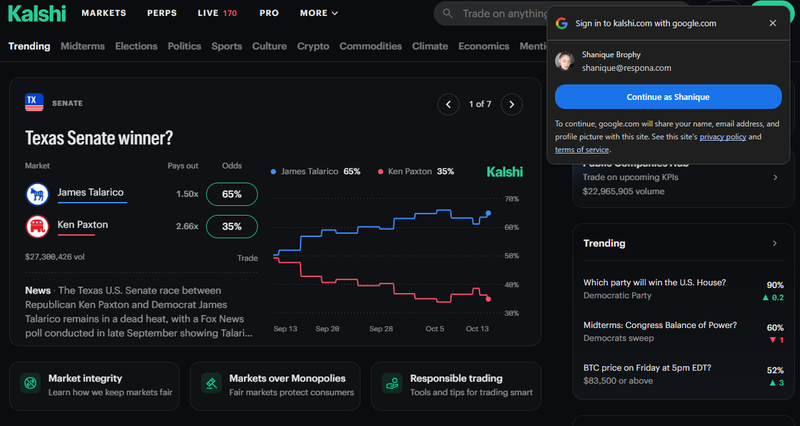Click Ken Paxton 35% odds button
Viewport: 800px width, 426px height.
click(x=232, y=227)
